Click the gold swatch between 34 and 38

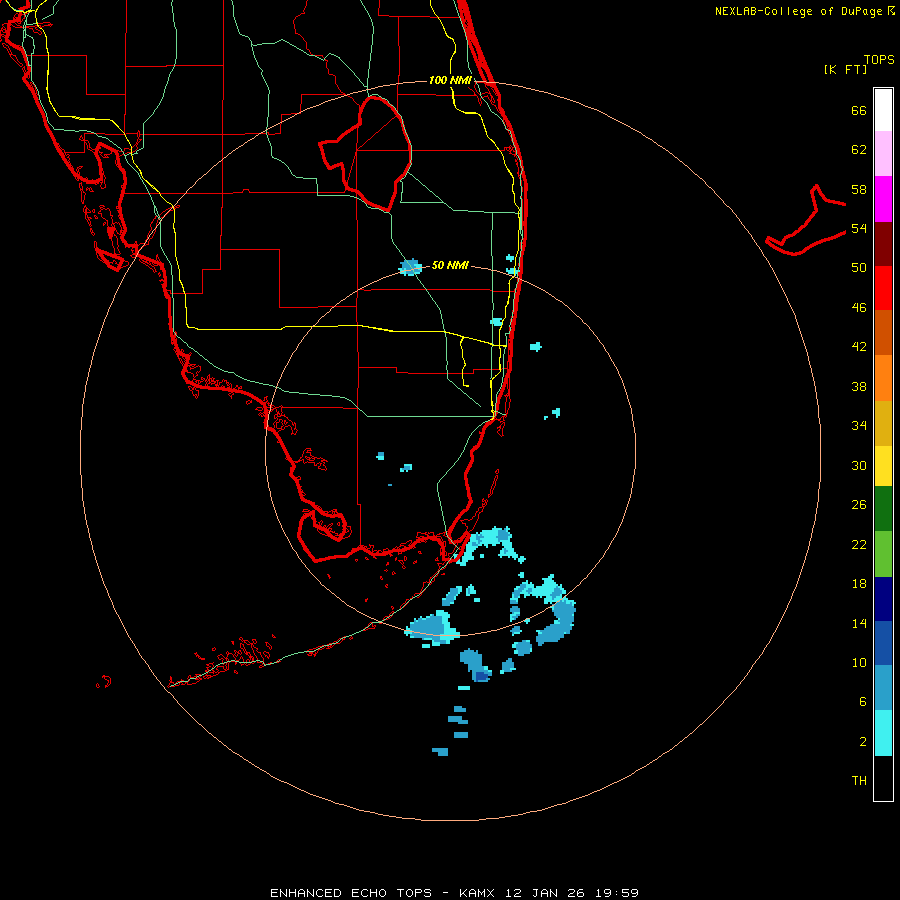point(883,423)
